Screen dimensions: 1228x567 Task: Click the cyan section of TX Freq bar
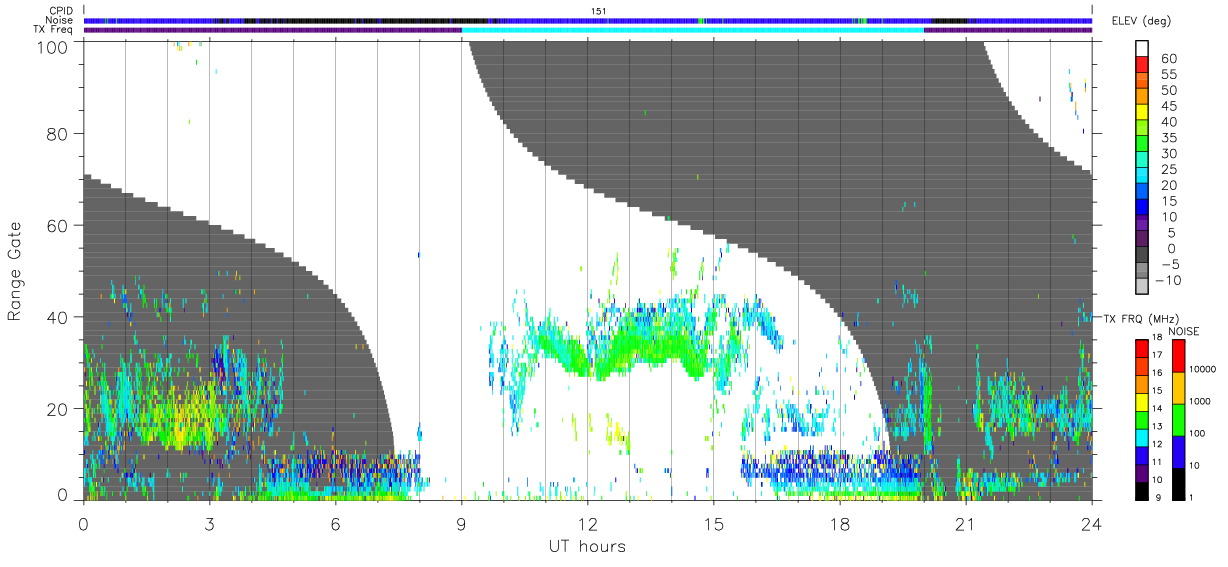pos(692,30)
